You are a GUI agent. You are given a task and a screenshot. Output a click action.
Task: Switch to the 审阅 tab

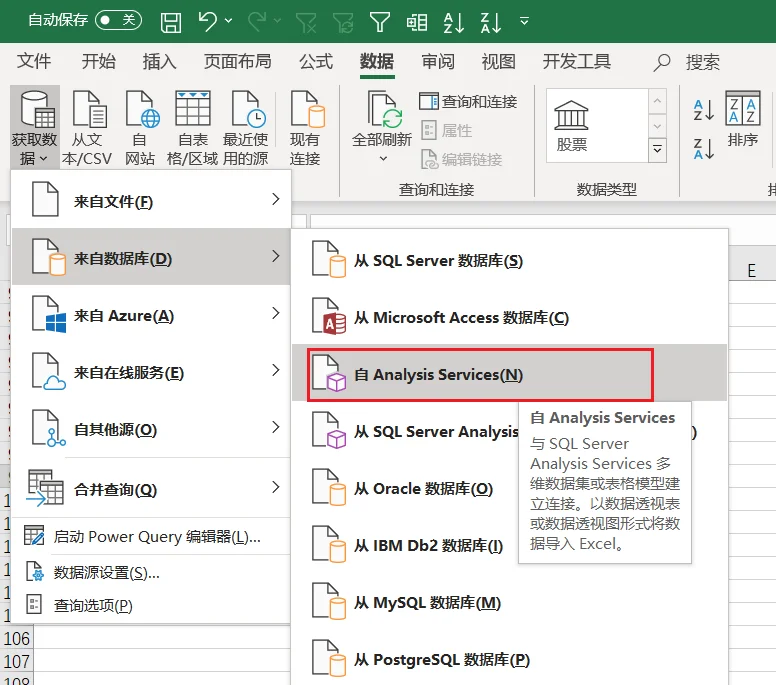(438, 61)
